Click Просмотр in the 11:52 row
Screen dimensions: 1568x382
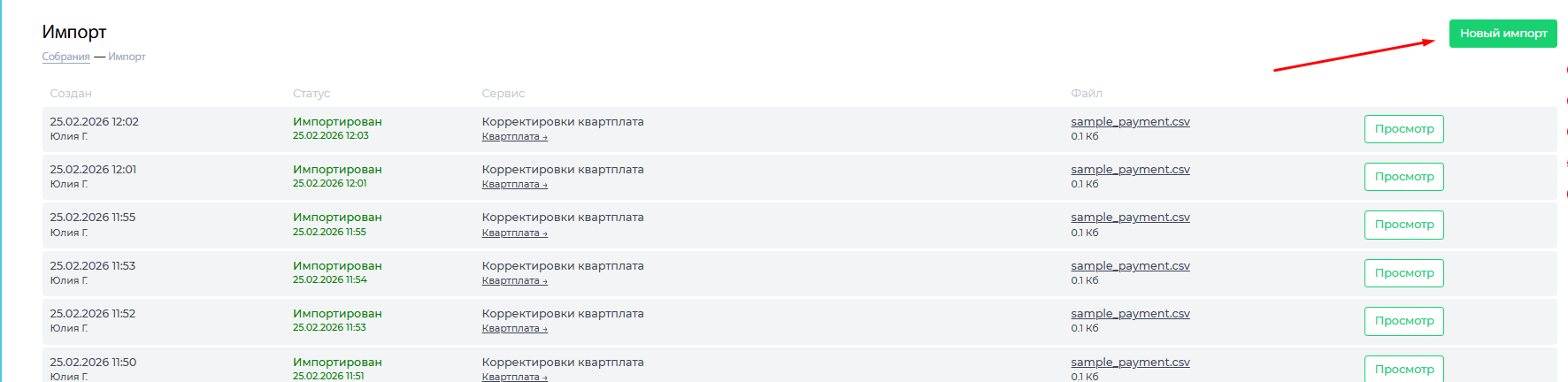pyautogui.click(x=1403, y=321)
